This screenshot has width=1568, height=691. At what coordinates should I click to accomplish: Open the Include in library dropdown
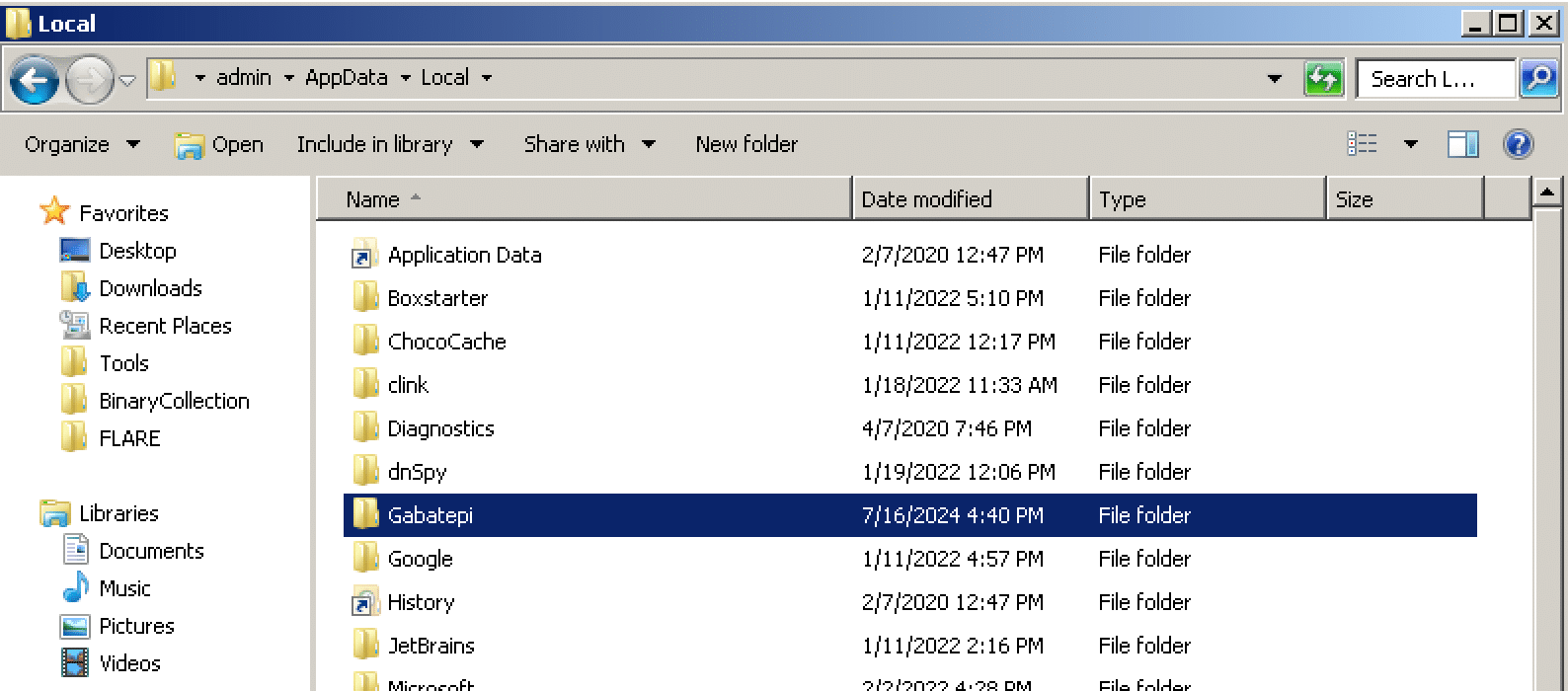coord(390,144)
